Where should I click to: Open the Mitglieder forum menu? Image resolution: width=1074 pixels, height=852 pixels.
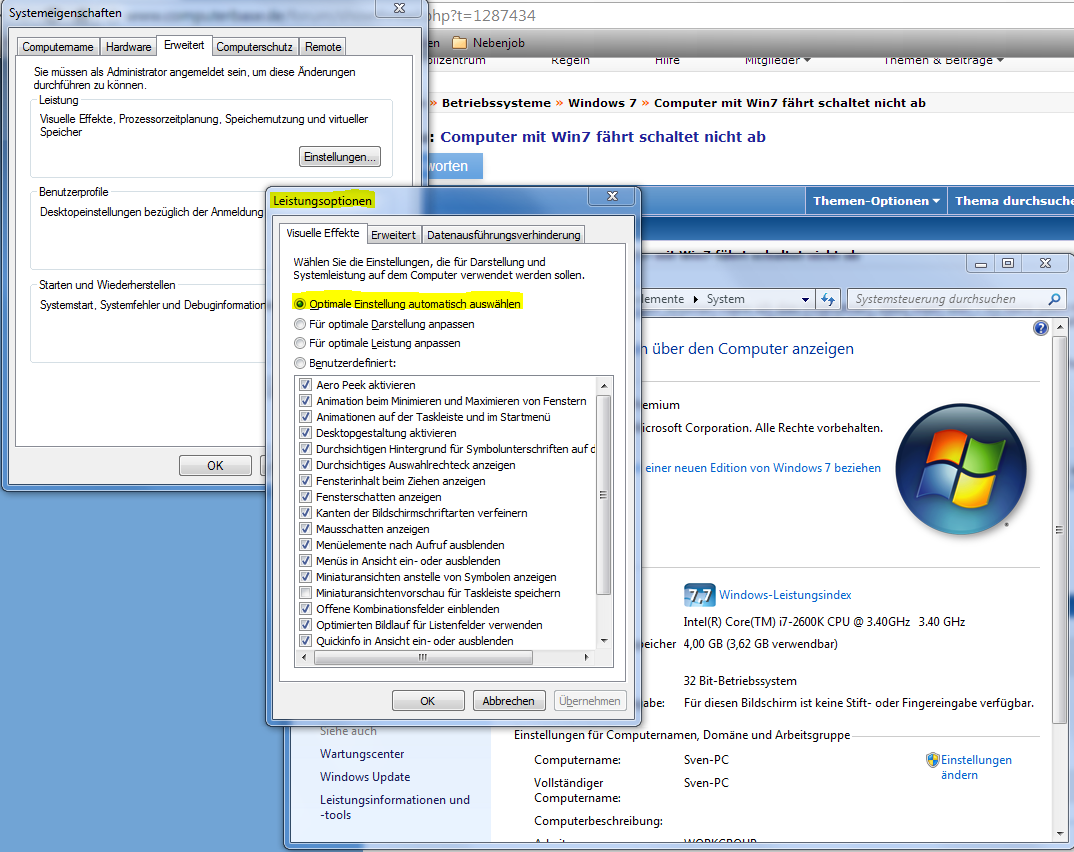click(777, 60)
